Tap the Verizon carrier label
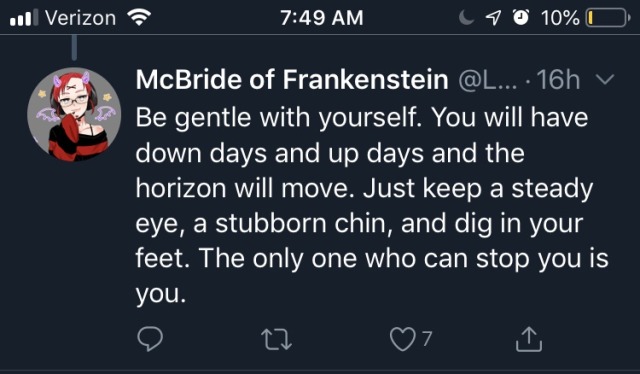This screenshot has height=374, width=640. tap(80, 18)
